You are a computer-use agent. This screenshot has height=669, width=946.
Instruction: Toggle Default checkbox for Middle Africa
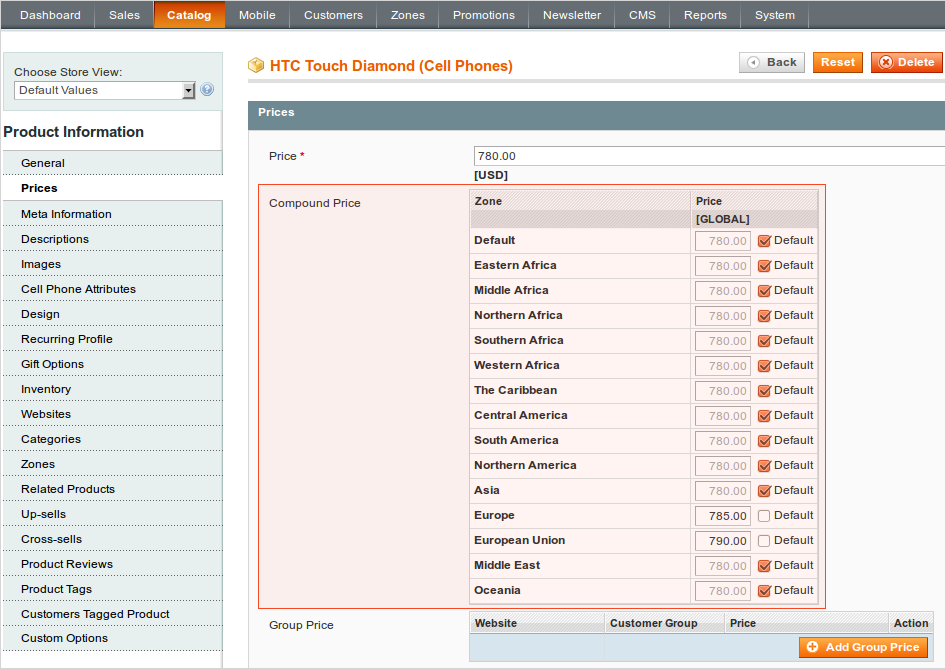(x=764, y=291)
